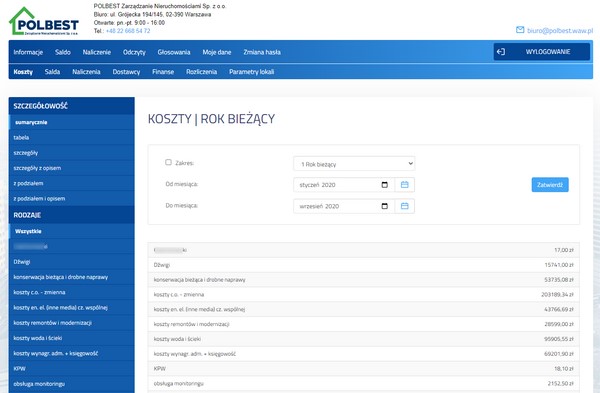Select 'sumarycznie' in the sidebar

point(72,122)
